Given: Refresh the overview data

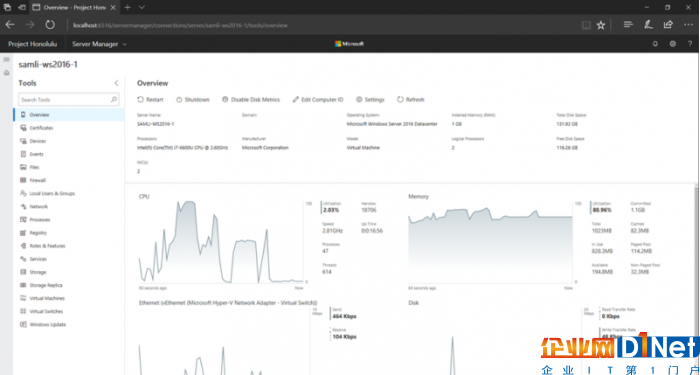Looking at the screenshot, I should (x=411, y=100).
